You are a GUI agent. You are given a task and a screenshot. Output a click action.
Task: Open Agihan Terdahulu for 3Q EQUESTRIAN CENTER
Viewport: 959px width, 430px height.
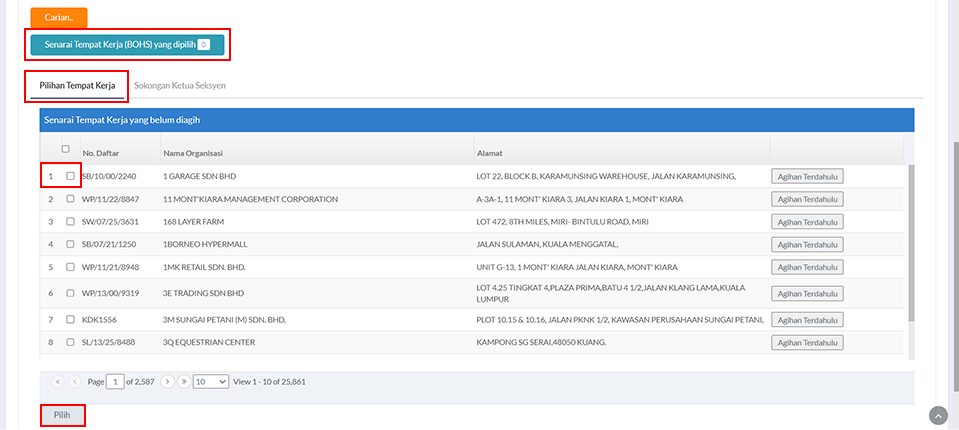pos(807,342)
